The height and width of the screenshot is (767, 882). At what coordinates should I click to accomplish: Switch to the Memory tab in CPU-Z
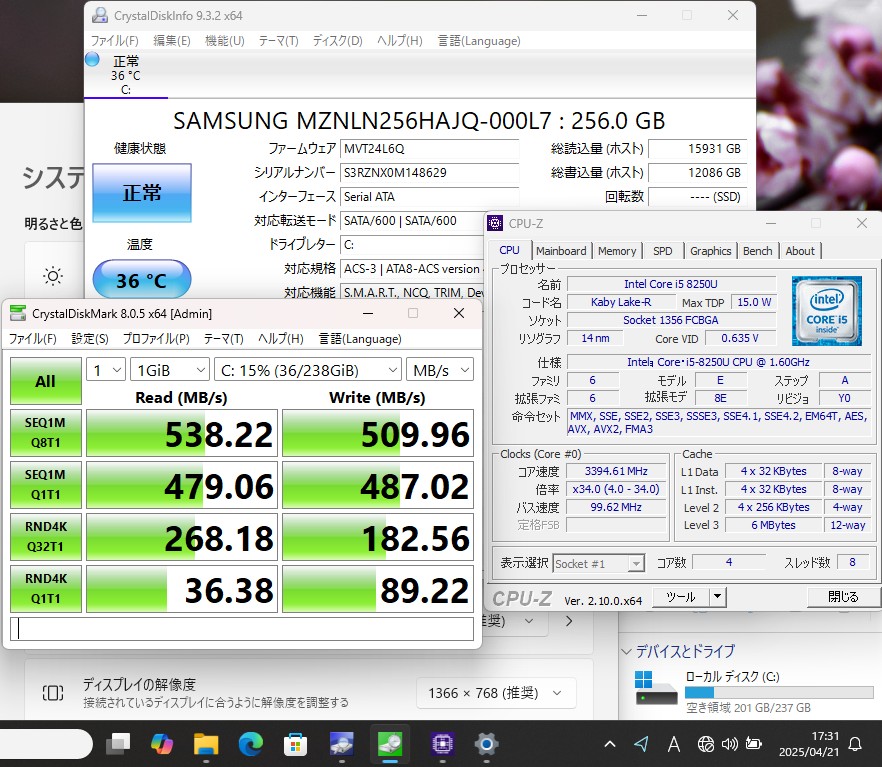click(616, 251)
